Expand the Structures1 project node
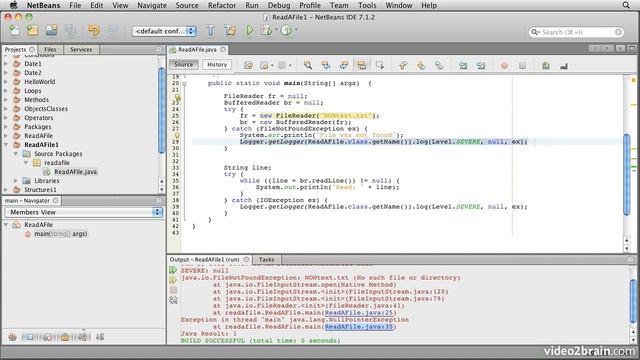The image size is (640, 360). tap(6, 189)
